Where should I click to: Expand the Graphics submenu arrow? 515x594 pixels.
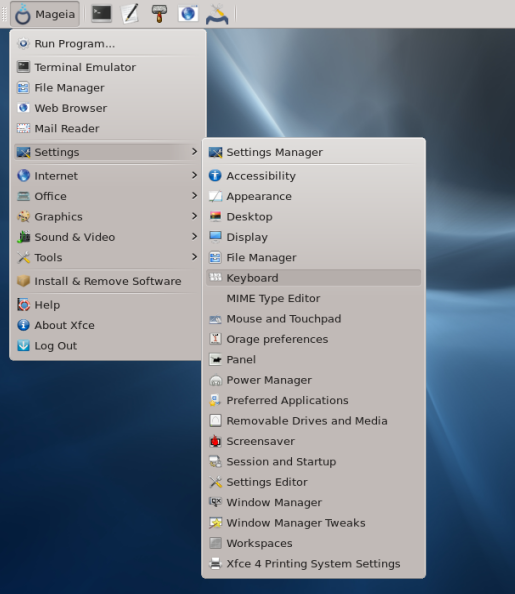click(x=194, y=216)
